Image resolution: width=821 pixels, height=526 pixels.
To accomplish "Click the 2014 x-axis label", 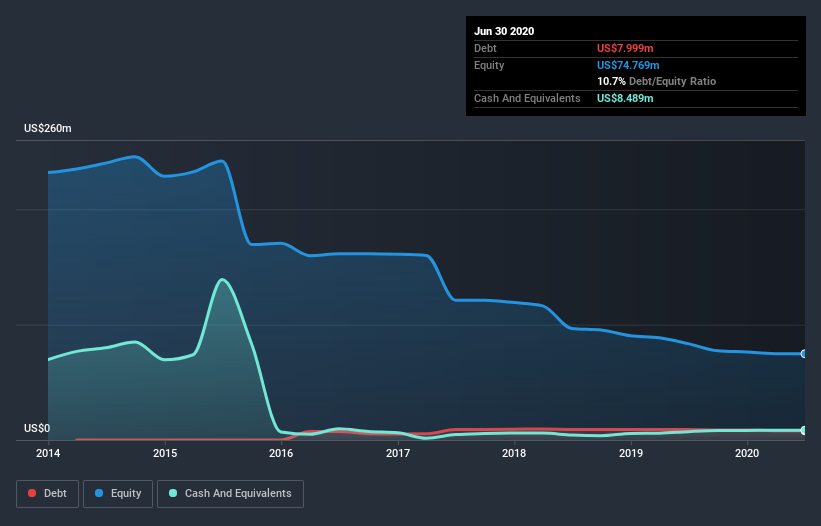I will tap(48, 453).
